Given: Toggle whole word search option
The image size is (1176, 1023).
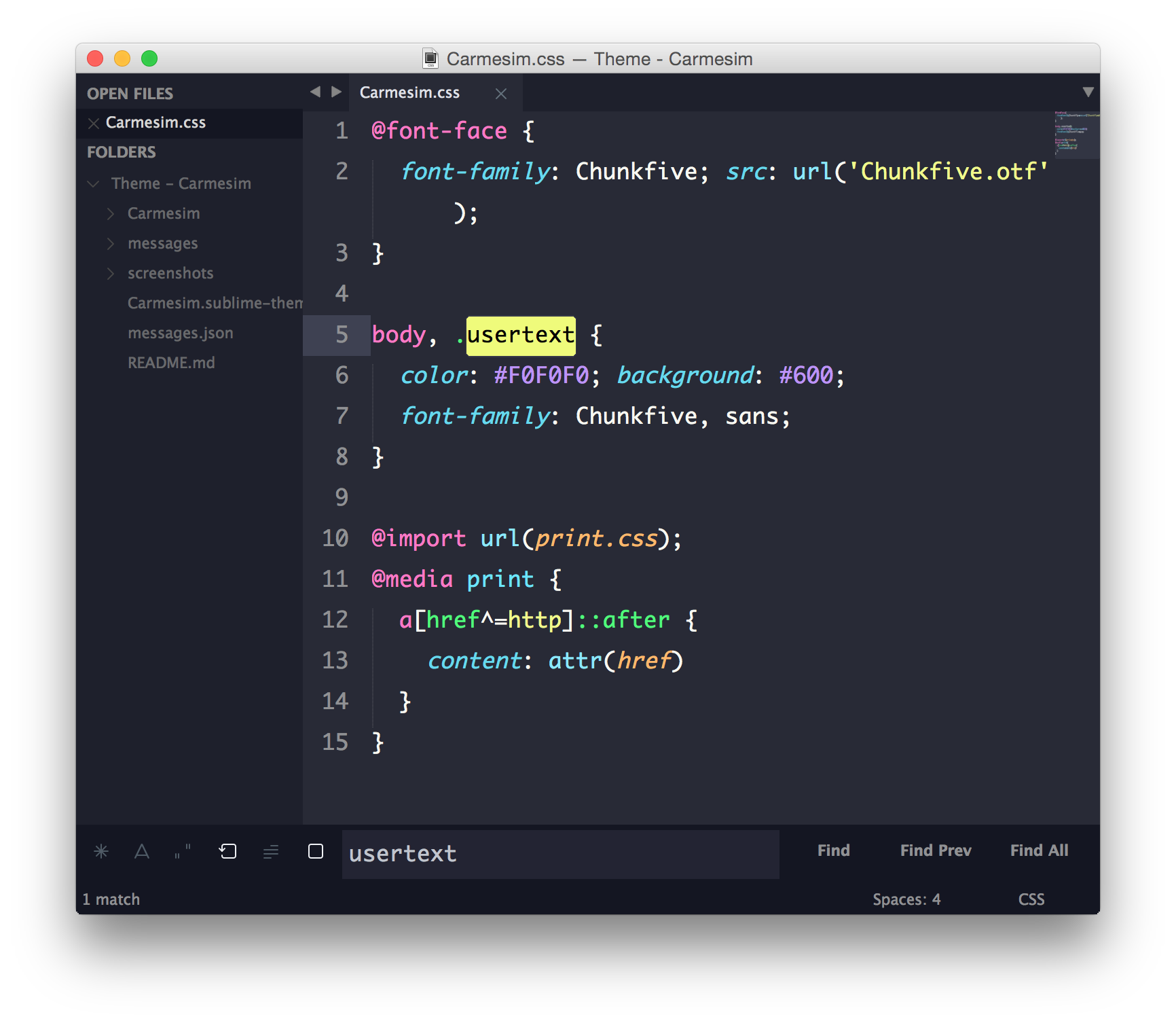Looking at the screenshot, I should (x=183, y=851).
